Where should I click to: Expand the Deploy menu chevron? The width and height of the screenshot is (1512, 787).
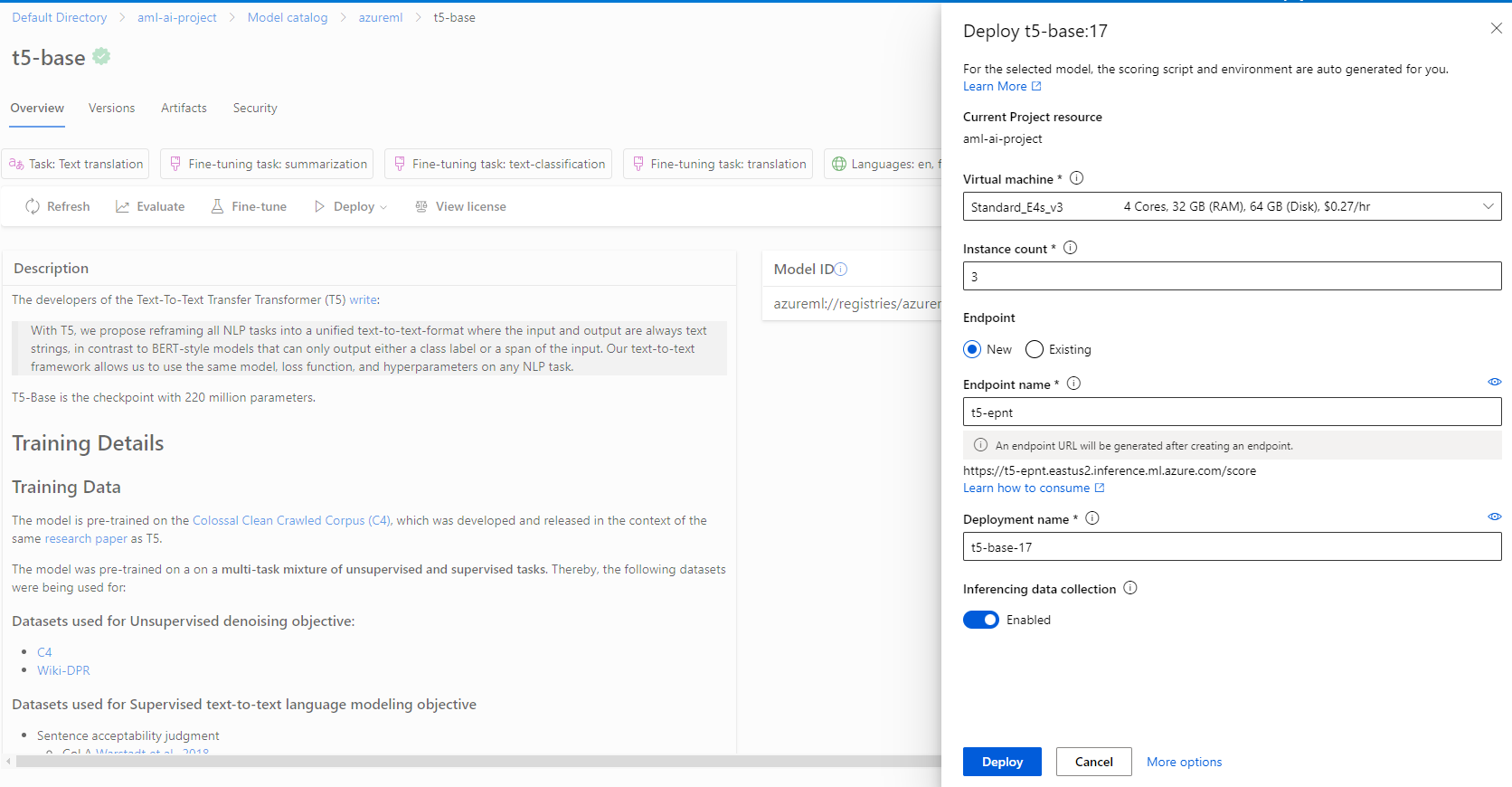(383, 207)
